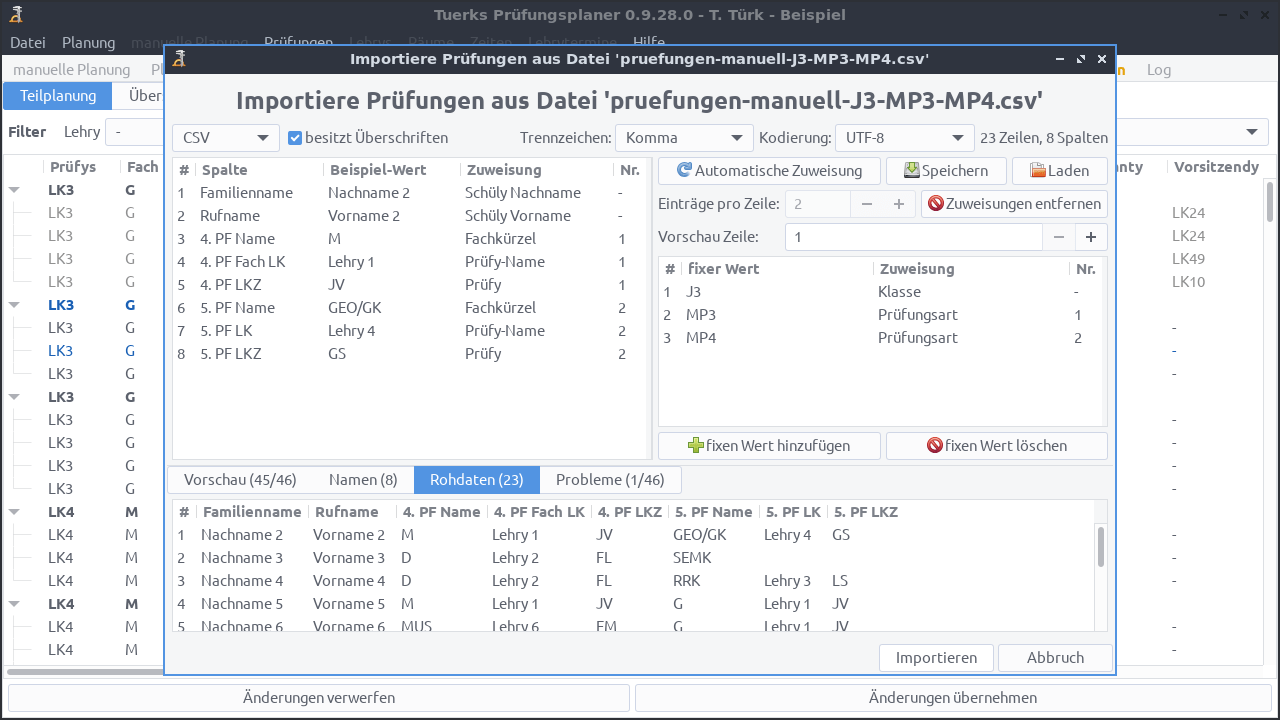1280x720 pixels.
Task: Click the Abbruch button
Action: pyautogui.click(x=1055, y=658)
